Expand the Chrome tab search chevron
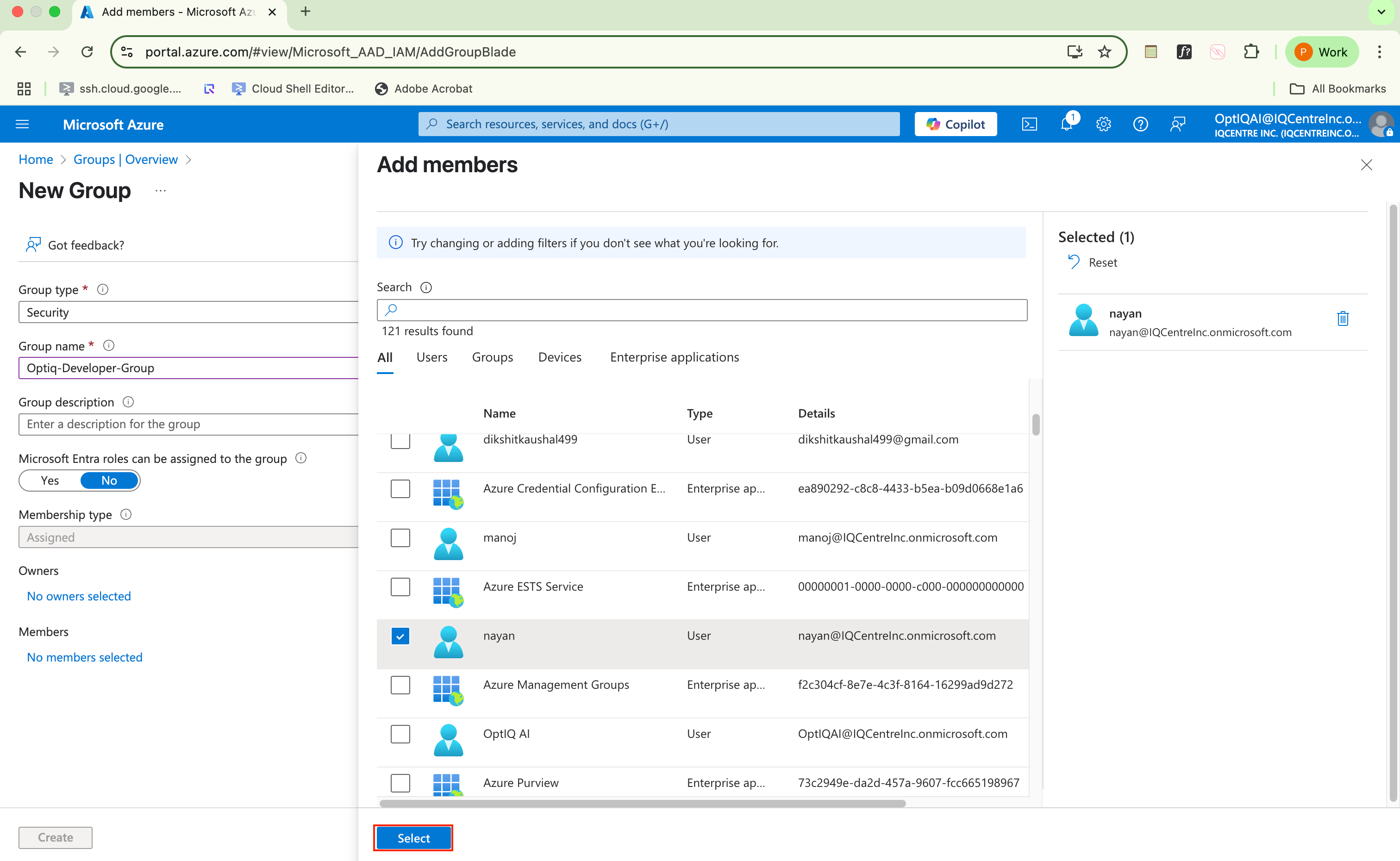This screenshot has height=861, width=1400. point(1381,12)
